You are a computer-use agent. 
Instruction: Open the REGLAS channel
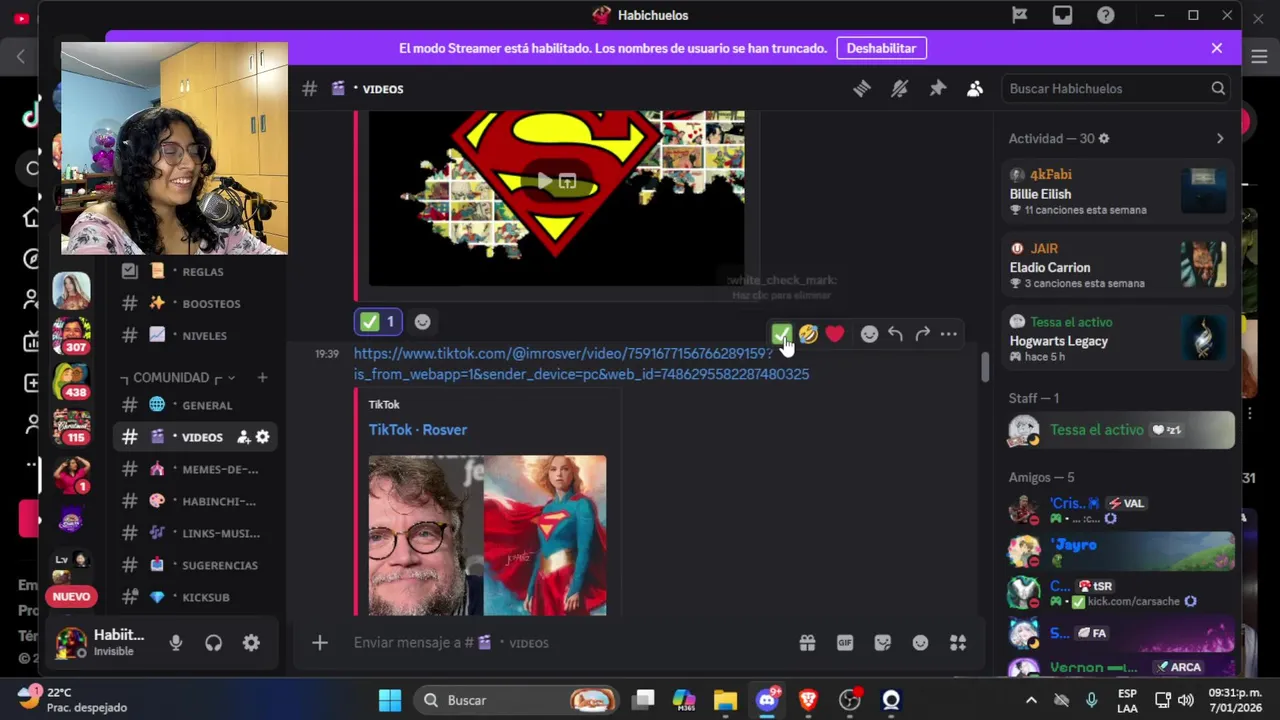click(197, 271)
